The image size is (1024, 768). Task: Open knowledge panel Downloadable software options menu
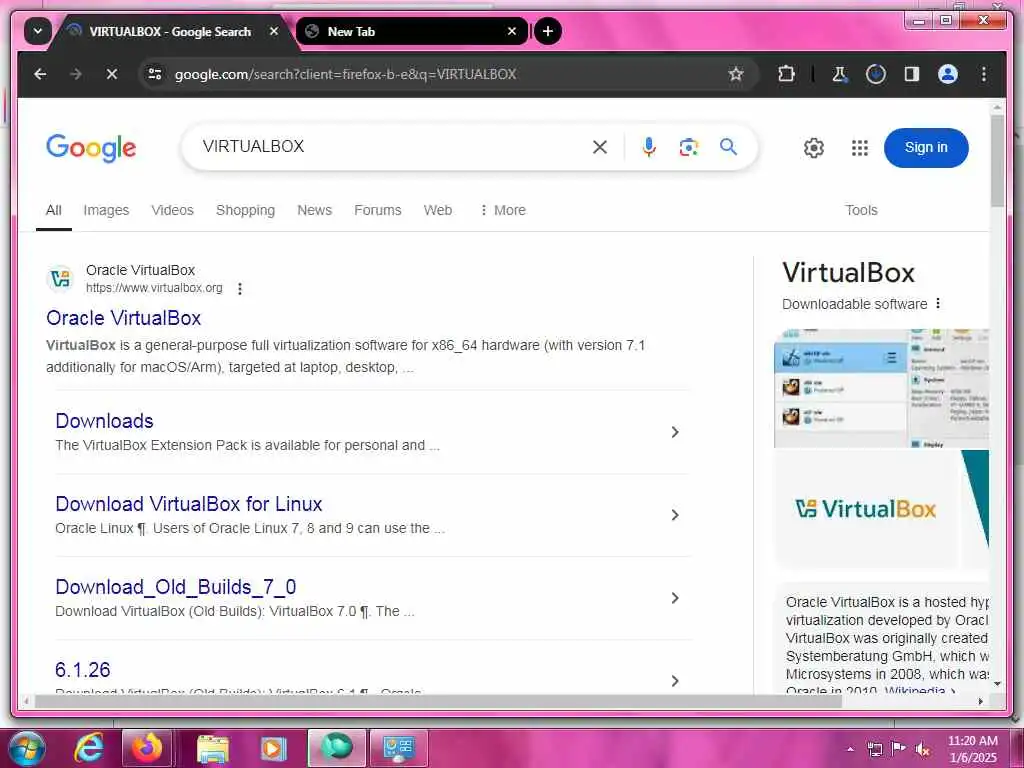click(x=938, y=304)
